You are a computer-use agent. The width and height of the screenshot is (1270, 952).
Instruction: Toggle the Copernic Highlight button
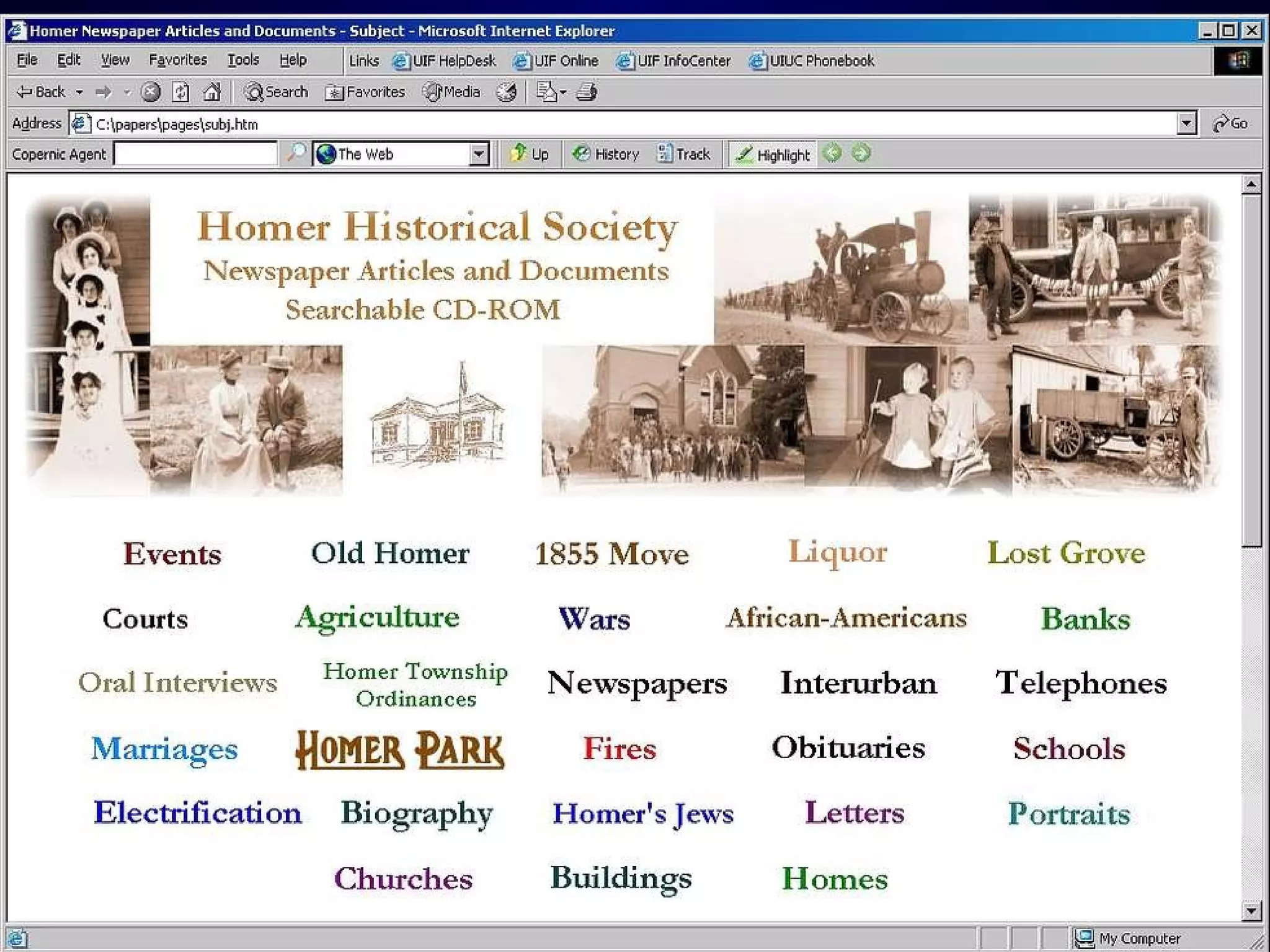click(x=773, y=154)
